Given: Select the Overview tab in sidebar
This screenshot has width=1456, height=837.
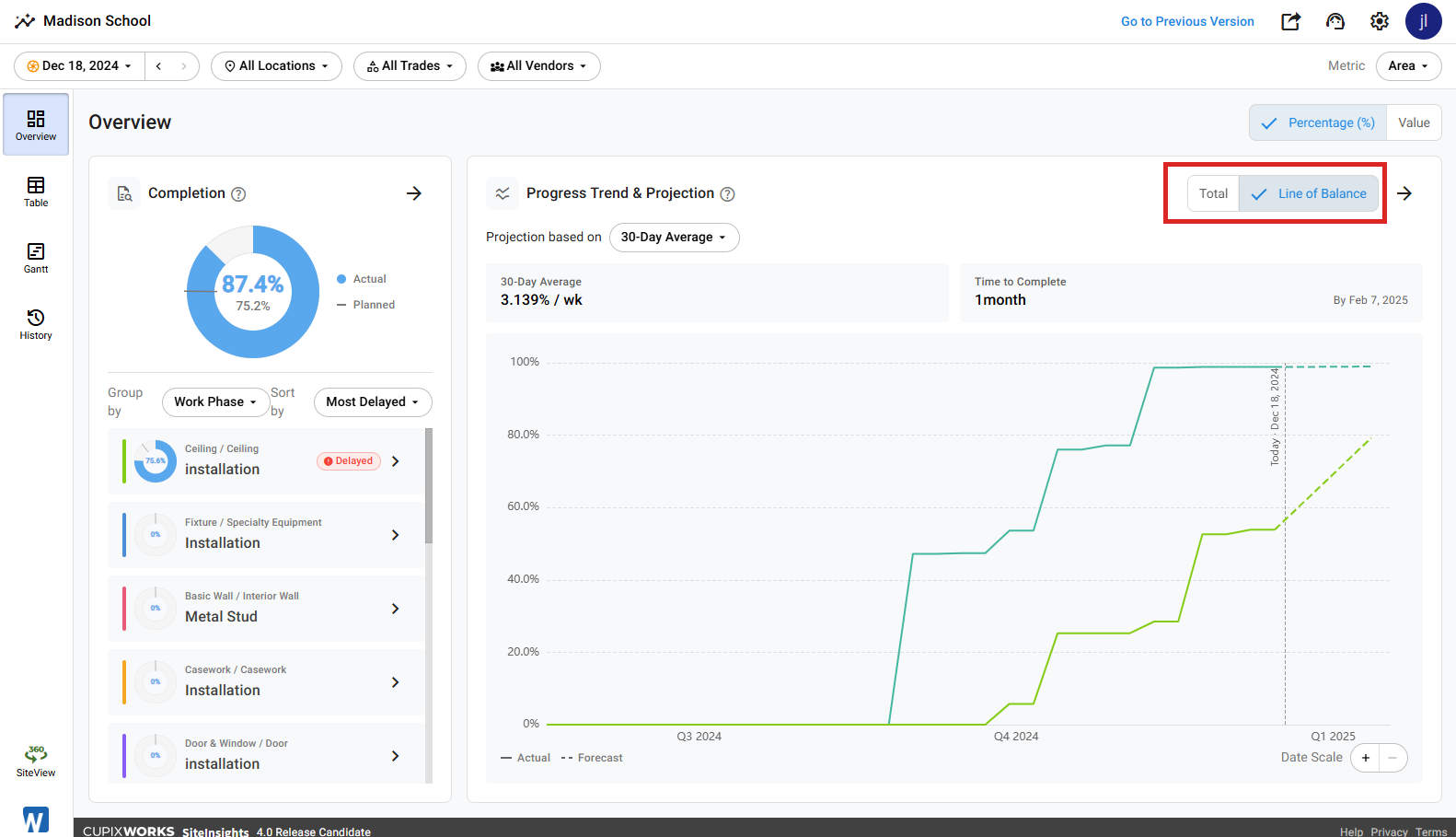Looking at the screenshot, I should pyautogui.click(x=36, y=124).
